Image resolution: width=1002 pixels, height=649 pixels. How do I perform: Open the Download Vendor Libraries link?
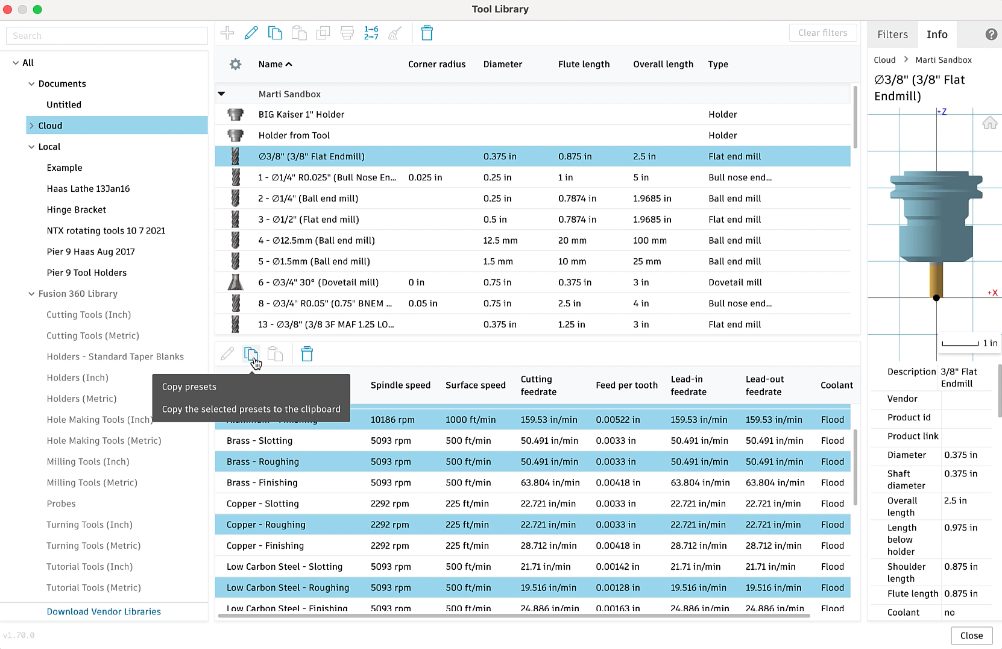point(103,612)
